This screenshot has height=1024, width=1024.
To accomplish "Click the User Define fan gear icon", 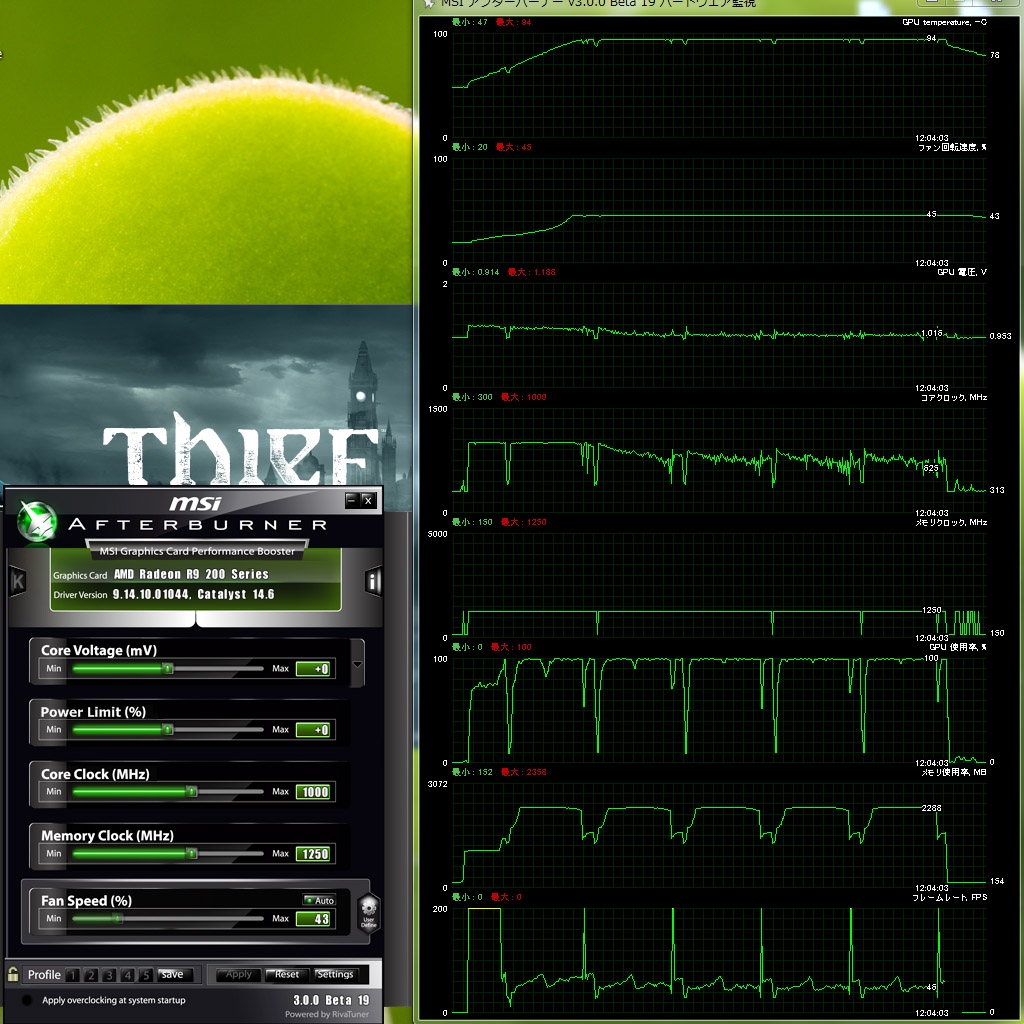I will pos(369,912).
